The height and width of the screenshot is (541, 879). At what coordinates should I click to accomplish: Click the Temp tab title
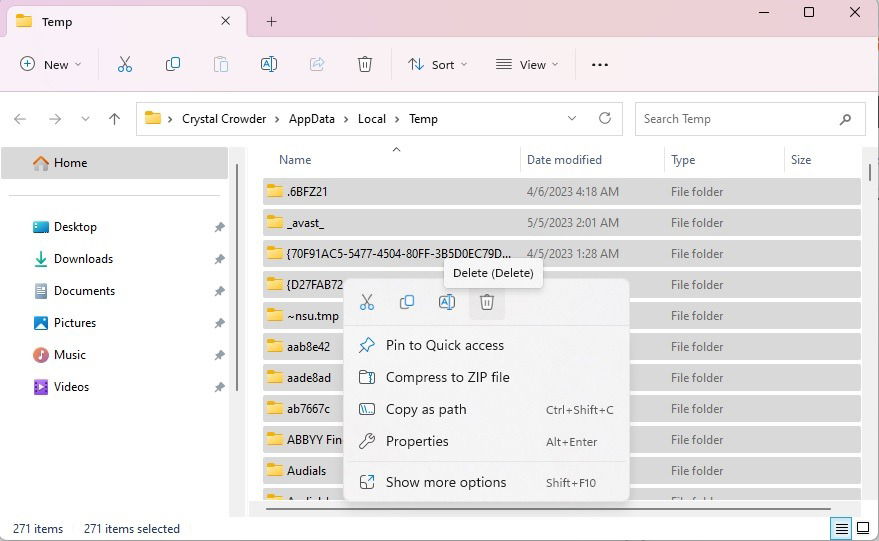57,22
